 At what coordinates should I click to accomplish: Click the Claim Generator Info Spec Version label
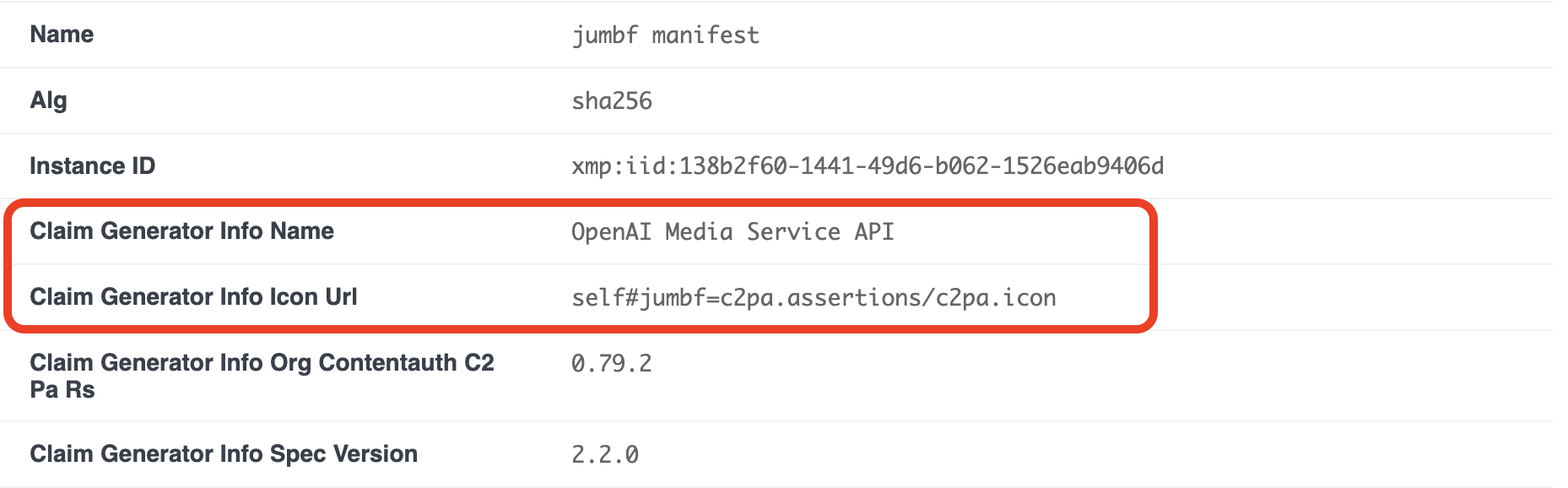coord(224,454)
